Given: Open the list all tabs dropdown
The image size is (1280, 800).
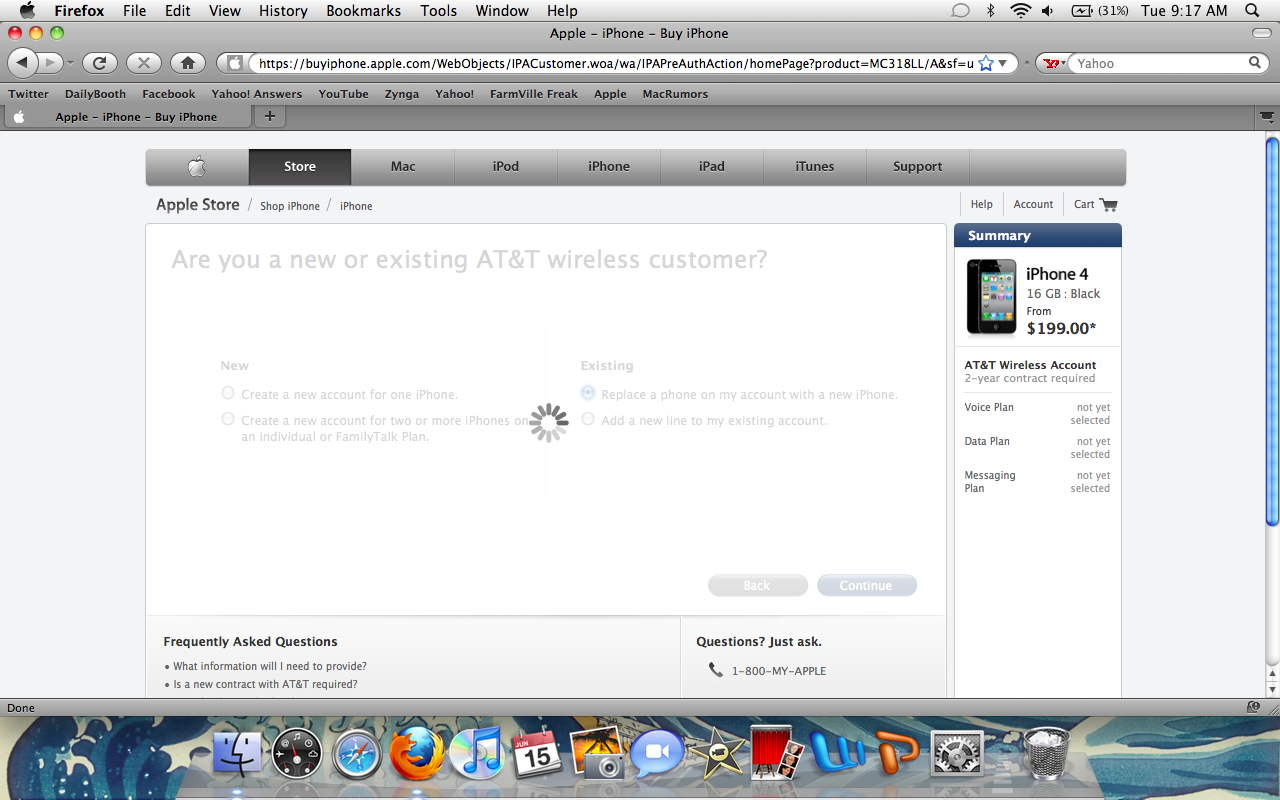Looking at the screenshot, I should point(1267,117).
